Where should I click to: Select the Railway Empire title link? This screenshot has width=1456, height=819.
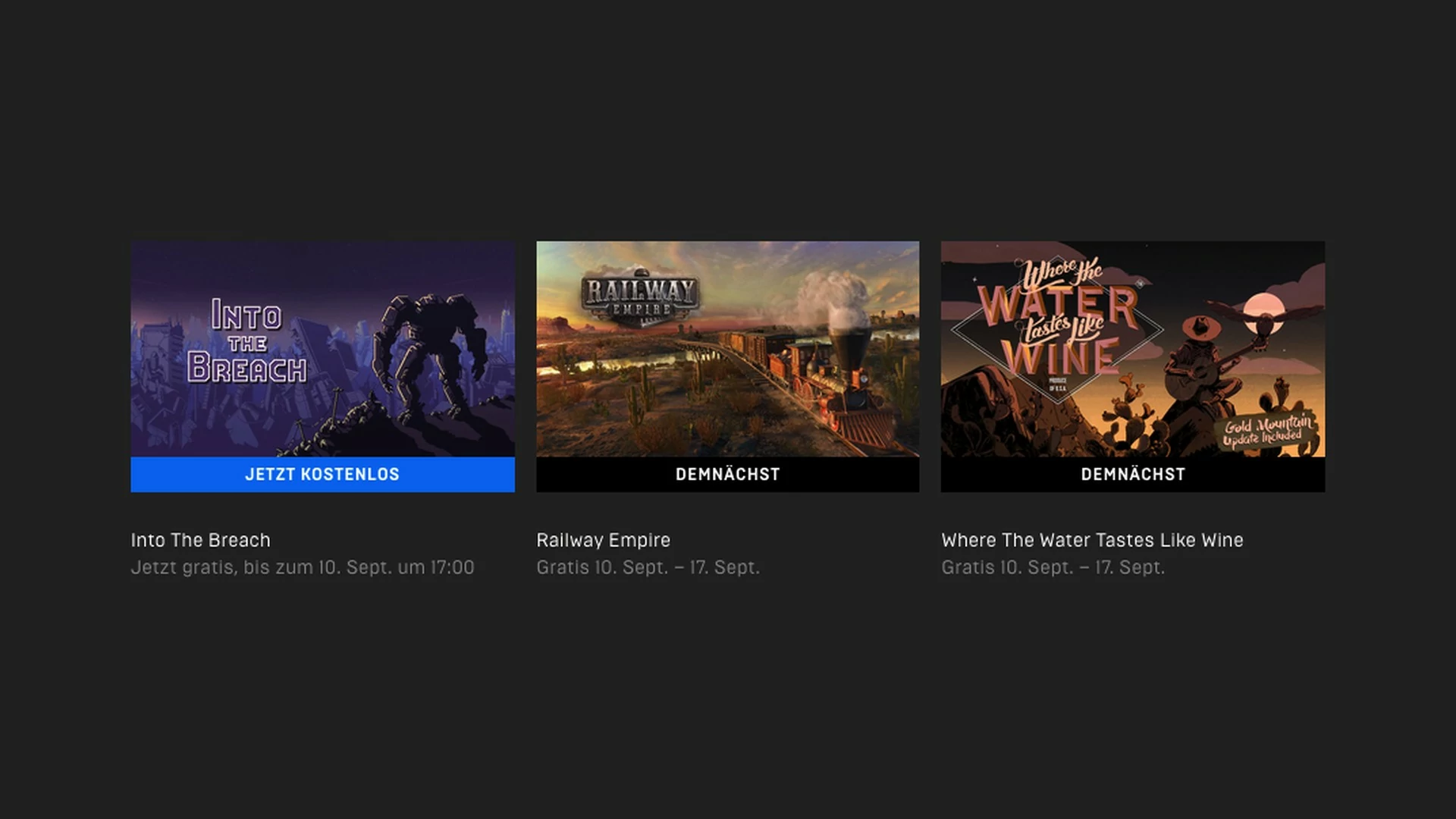pos(603,540)
